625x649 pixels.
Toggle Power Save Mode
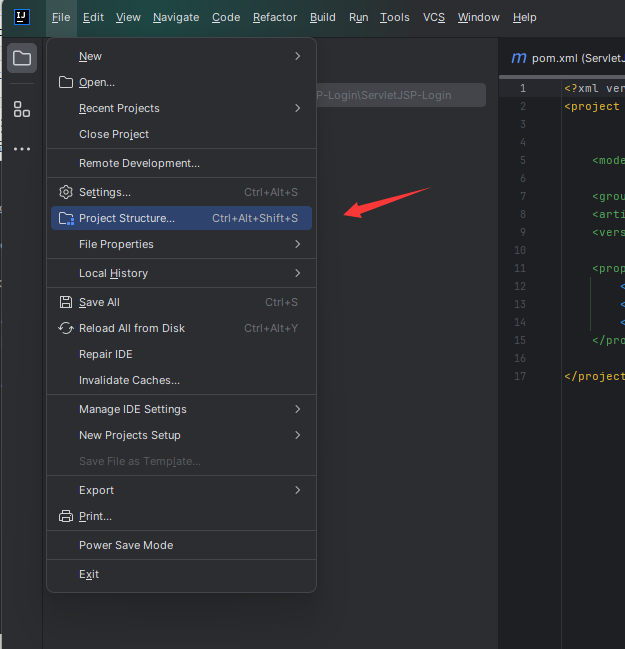(x=126, y=545)
